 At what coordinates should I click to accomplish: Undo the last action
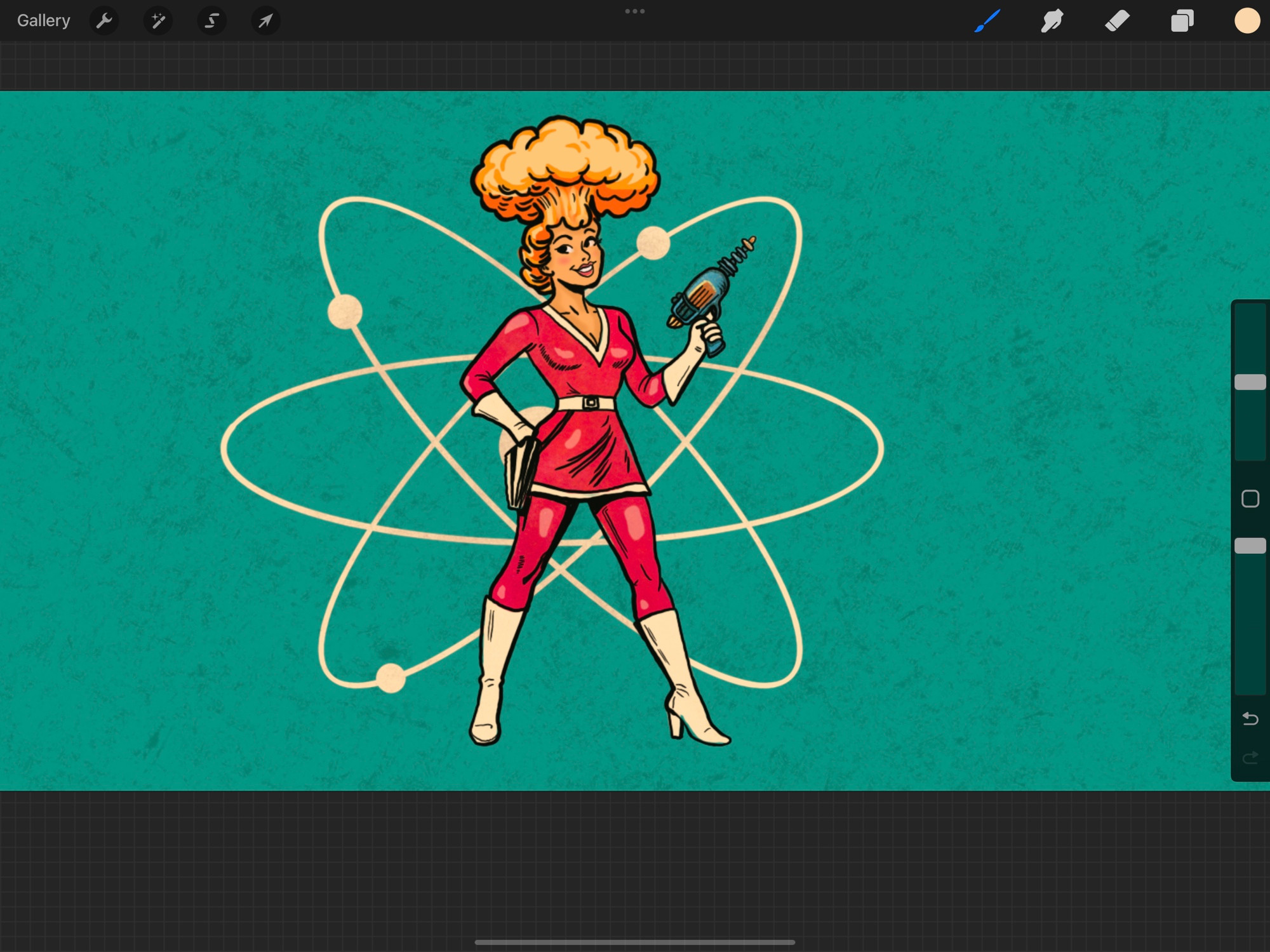(1250, 718)
